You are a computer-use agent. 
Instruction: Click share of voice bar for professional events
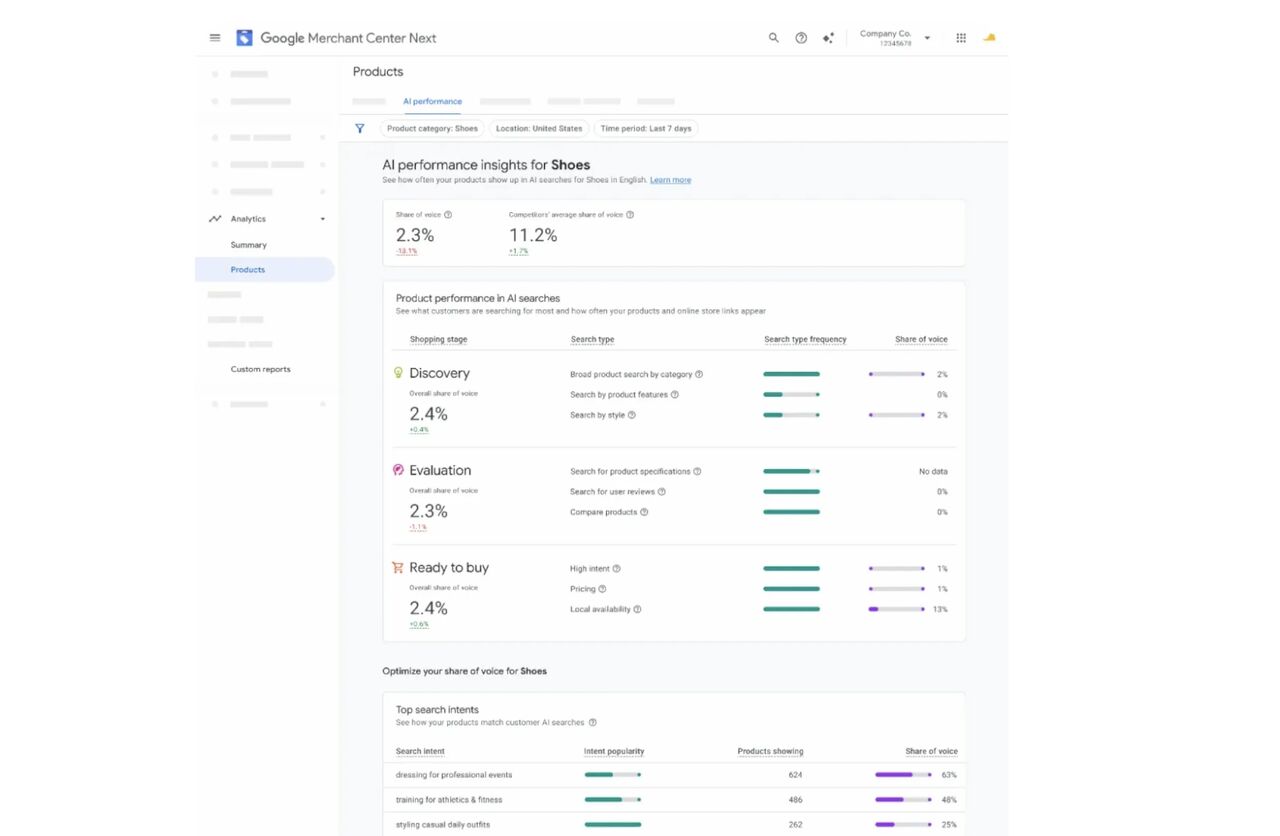point(904,775)
